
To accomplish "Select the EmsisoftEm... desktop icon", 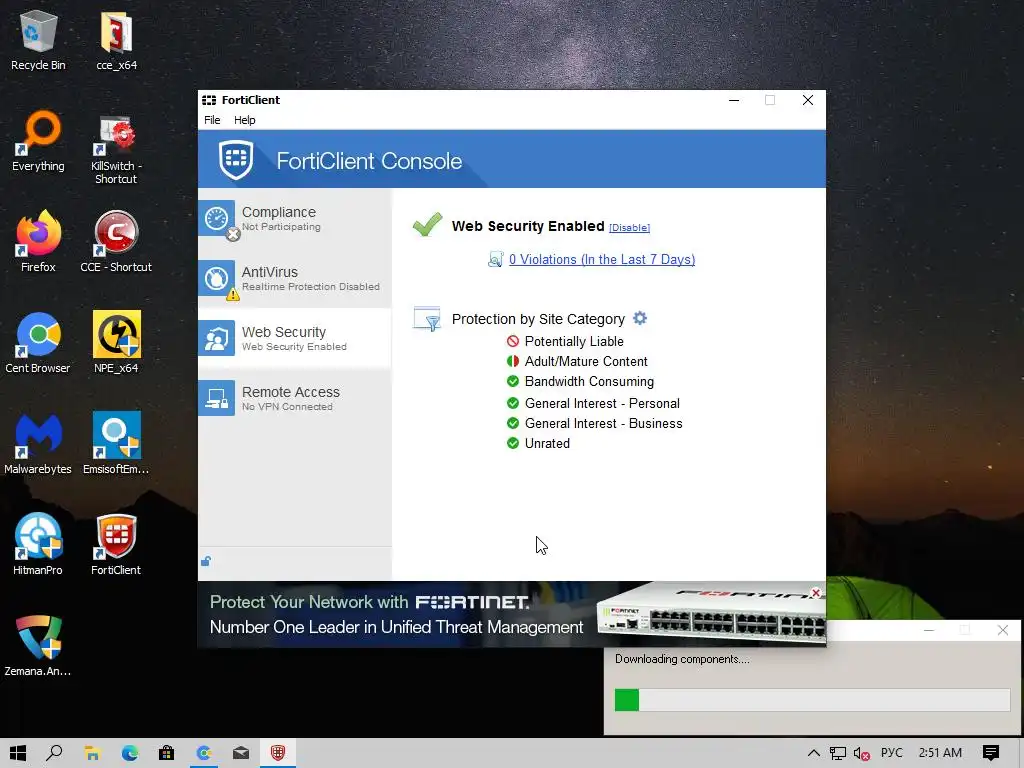I will point(116,444).
